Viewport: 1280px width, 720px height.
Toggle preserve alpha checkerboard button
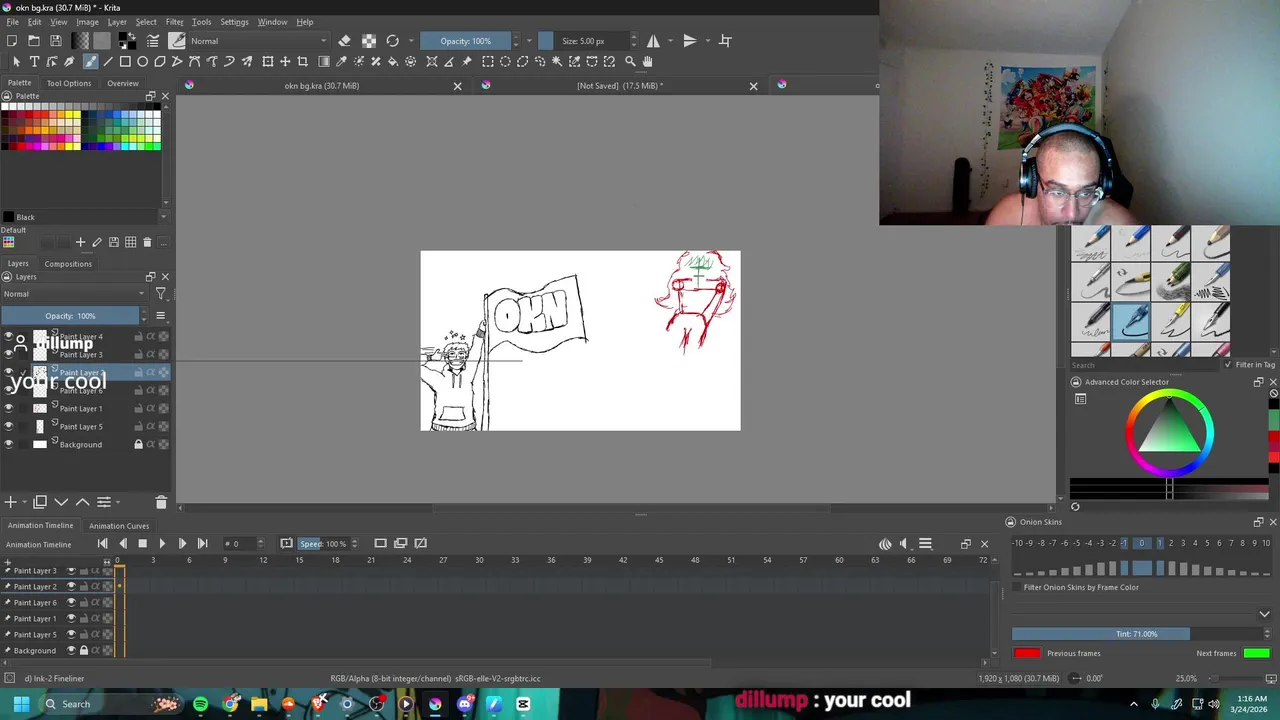[x=369, y=41]
